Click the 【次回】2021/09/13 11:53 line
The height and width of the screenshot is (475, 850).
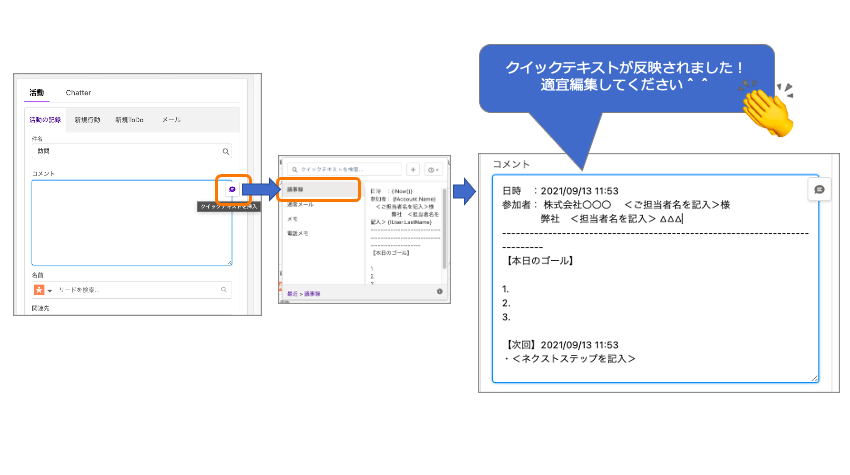[x=562, y=345]
